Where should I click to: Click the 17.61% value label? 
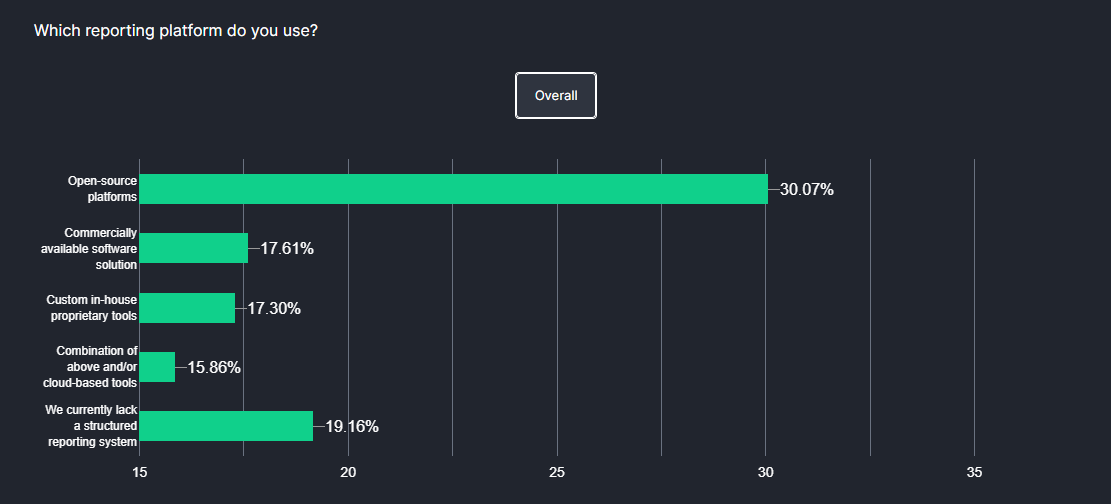click(x=287, y=249)
